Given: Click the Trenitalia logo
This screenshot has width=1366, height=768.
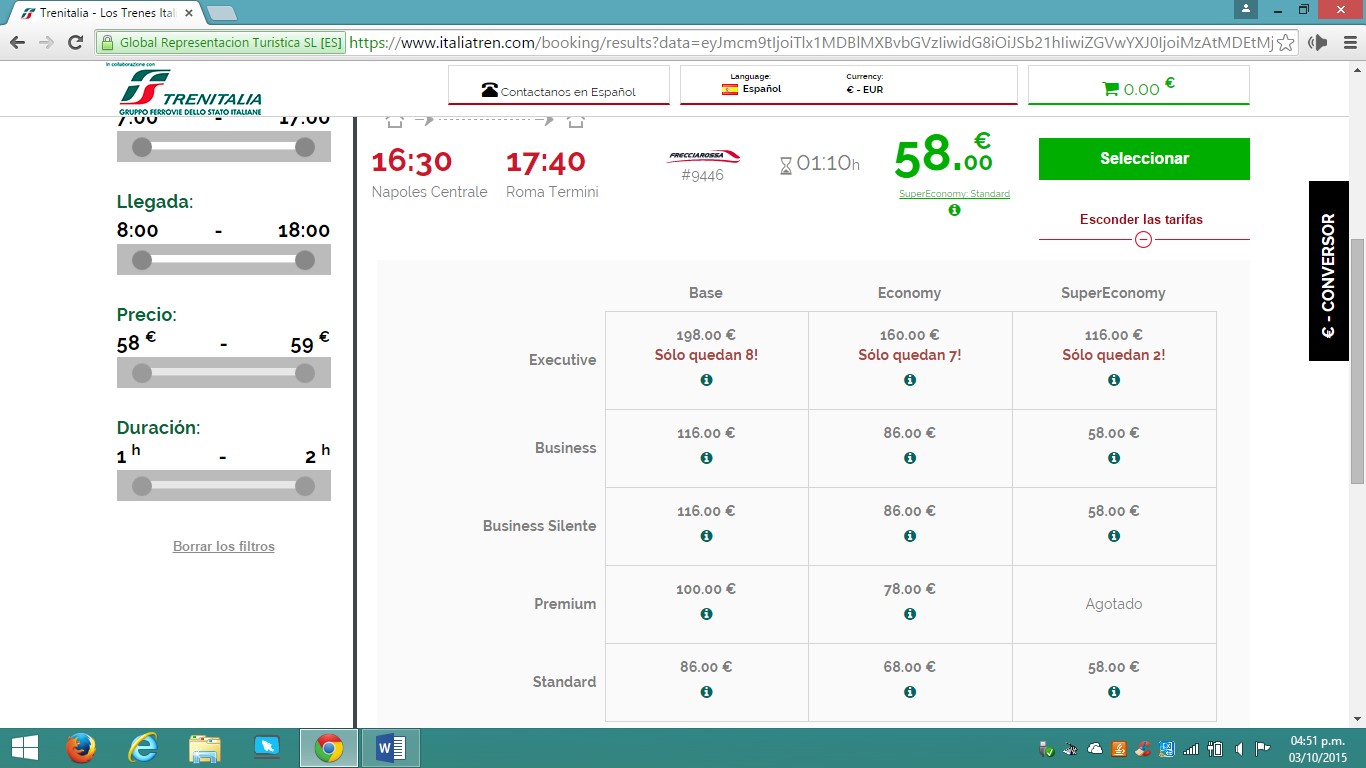Looking at the screenshot, I should pos(190,92).
